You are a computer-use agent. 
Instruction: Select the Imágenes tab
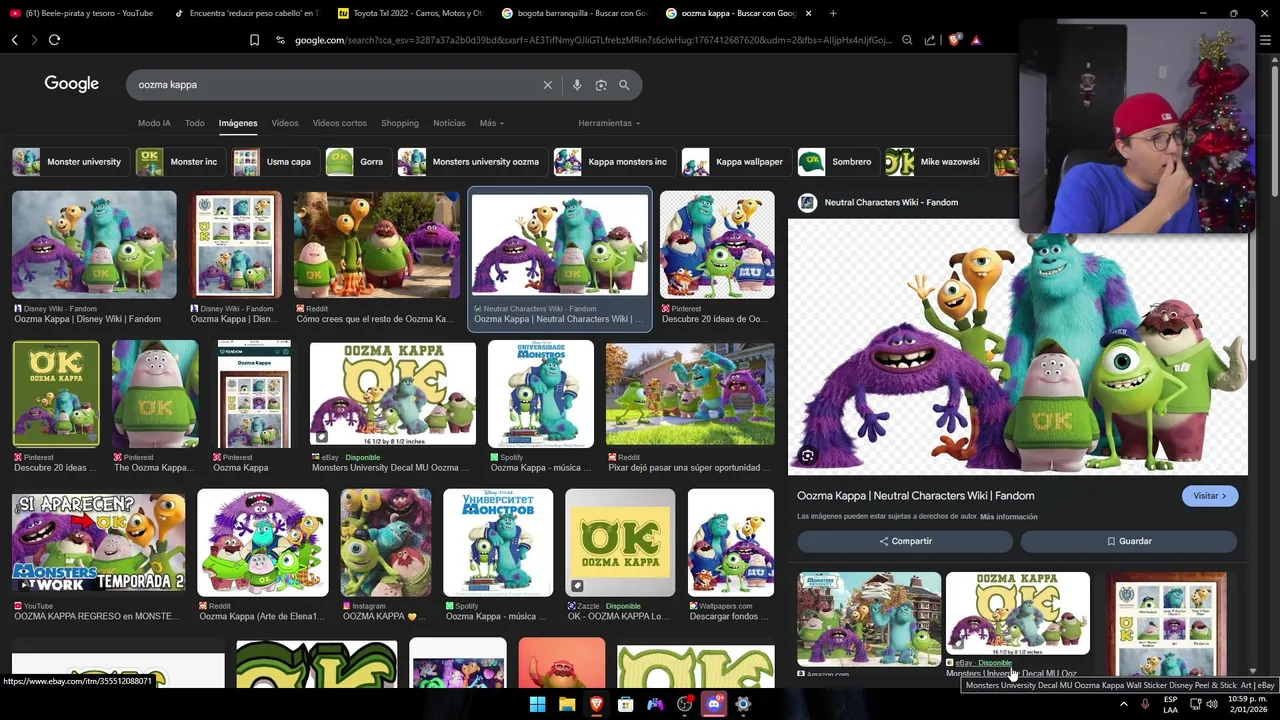click(238, 123)
